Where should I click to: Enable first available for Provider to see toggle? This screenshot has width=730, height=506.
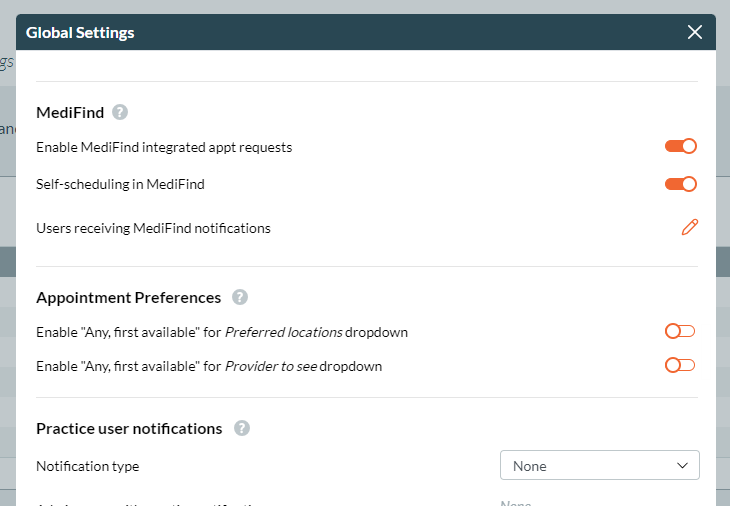[x=680, y=366]
